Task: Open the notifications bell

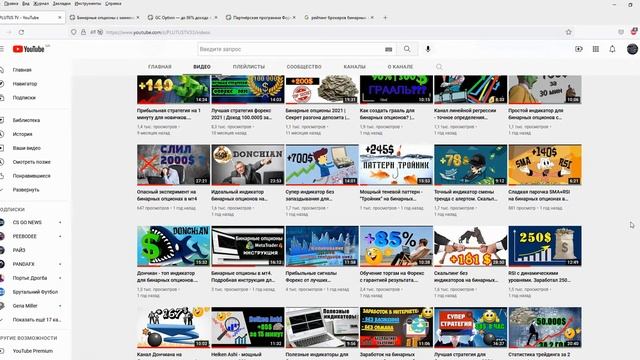Action: tap(612, 49)
